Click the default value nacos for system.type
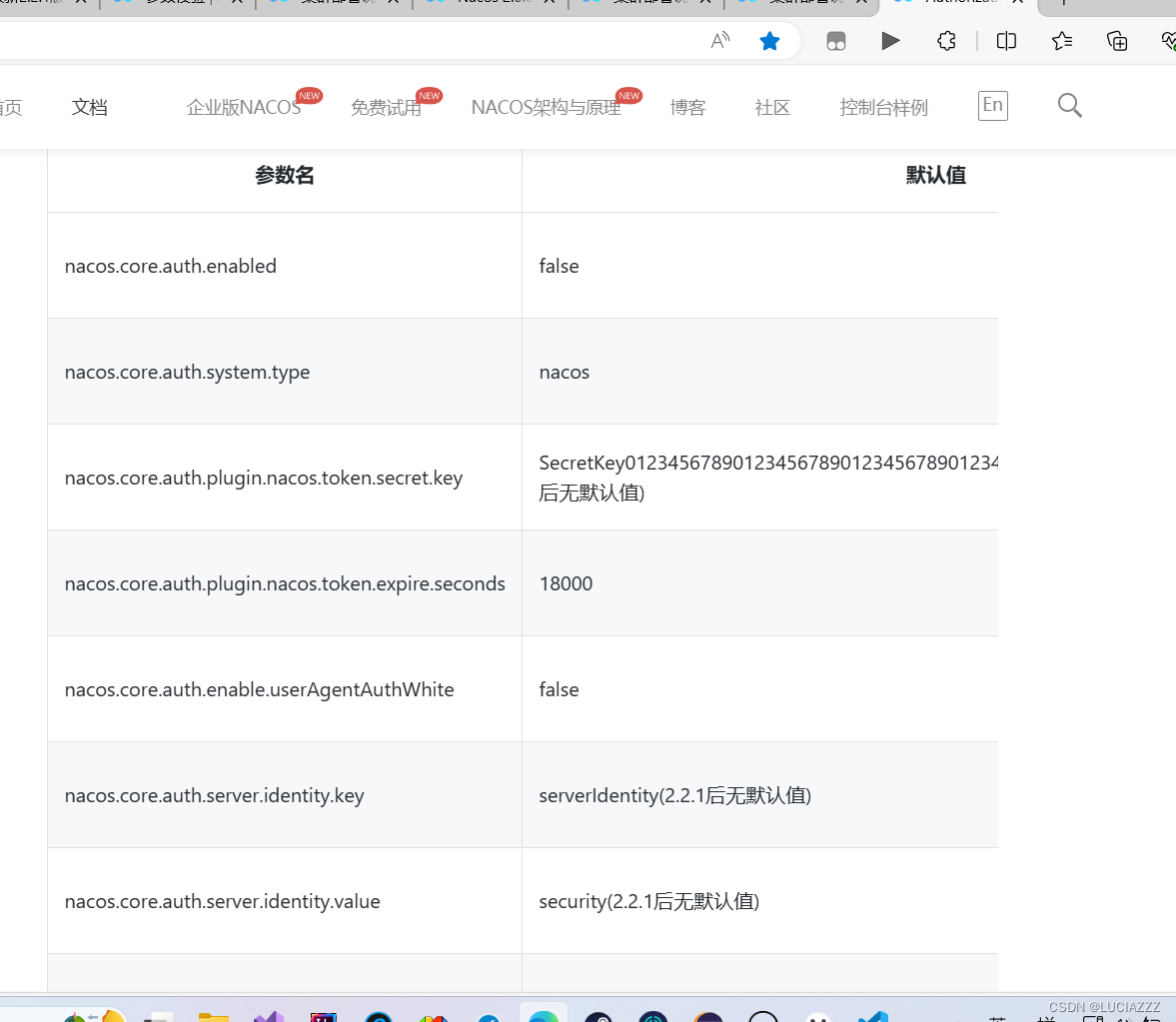Viewport: 1176px width, 1022px height. tap(564, 372)
